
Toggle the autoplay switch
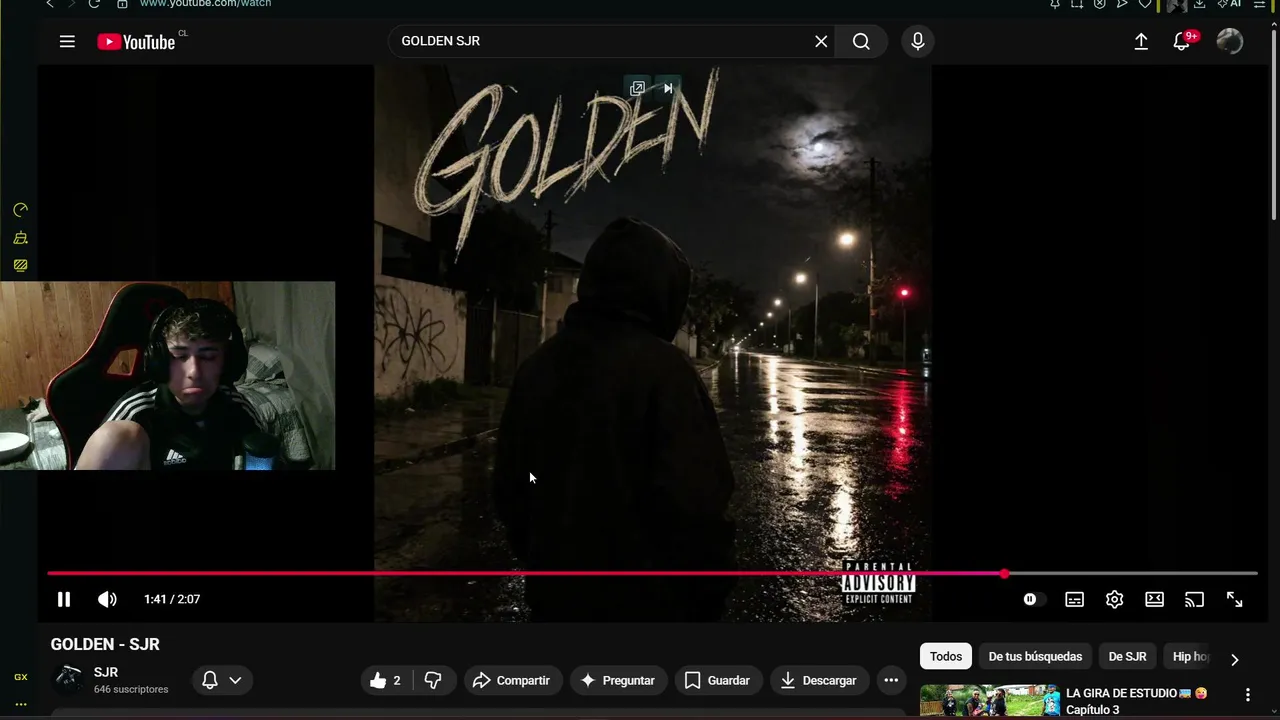[1033, 599]
